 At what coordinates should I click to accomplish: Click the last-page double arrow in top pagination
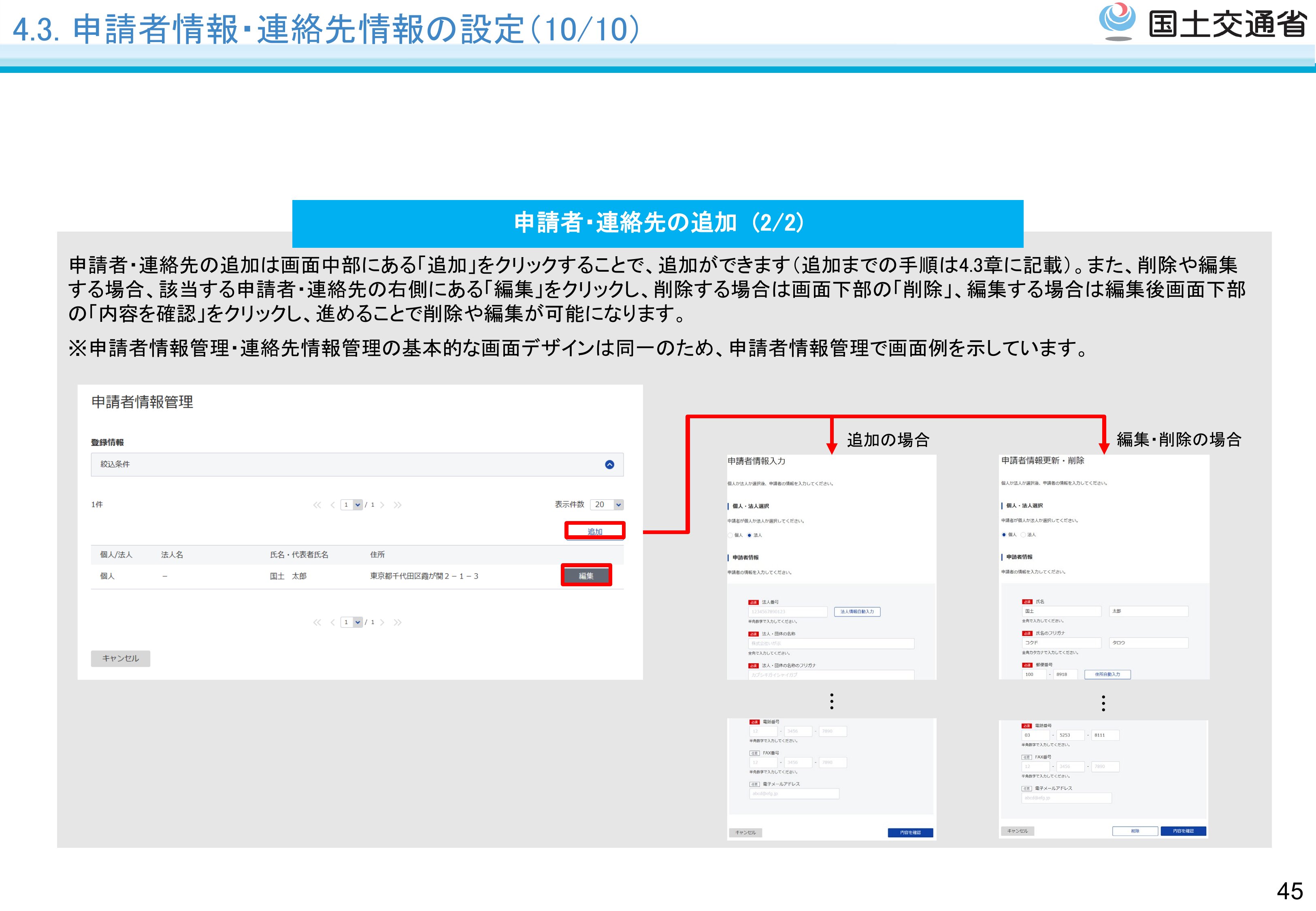(x=397, y=504)
